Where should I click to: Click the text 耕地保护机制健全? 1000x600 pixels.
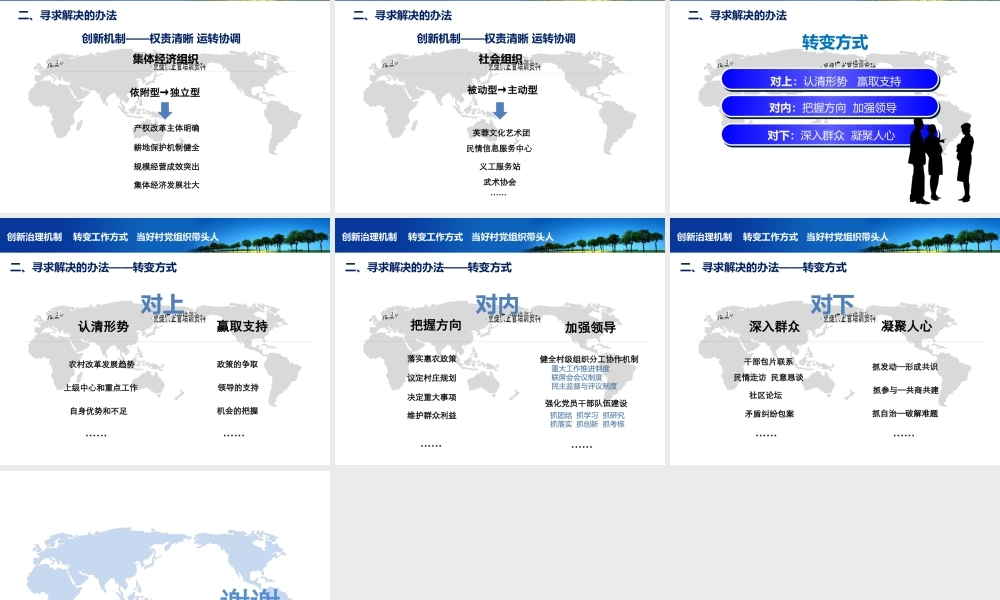point(166,147)
